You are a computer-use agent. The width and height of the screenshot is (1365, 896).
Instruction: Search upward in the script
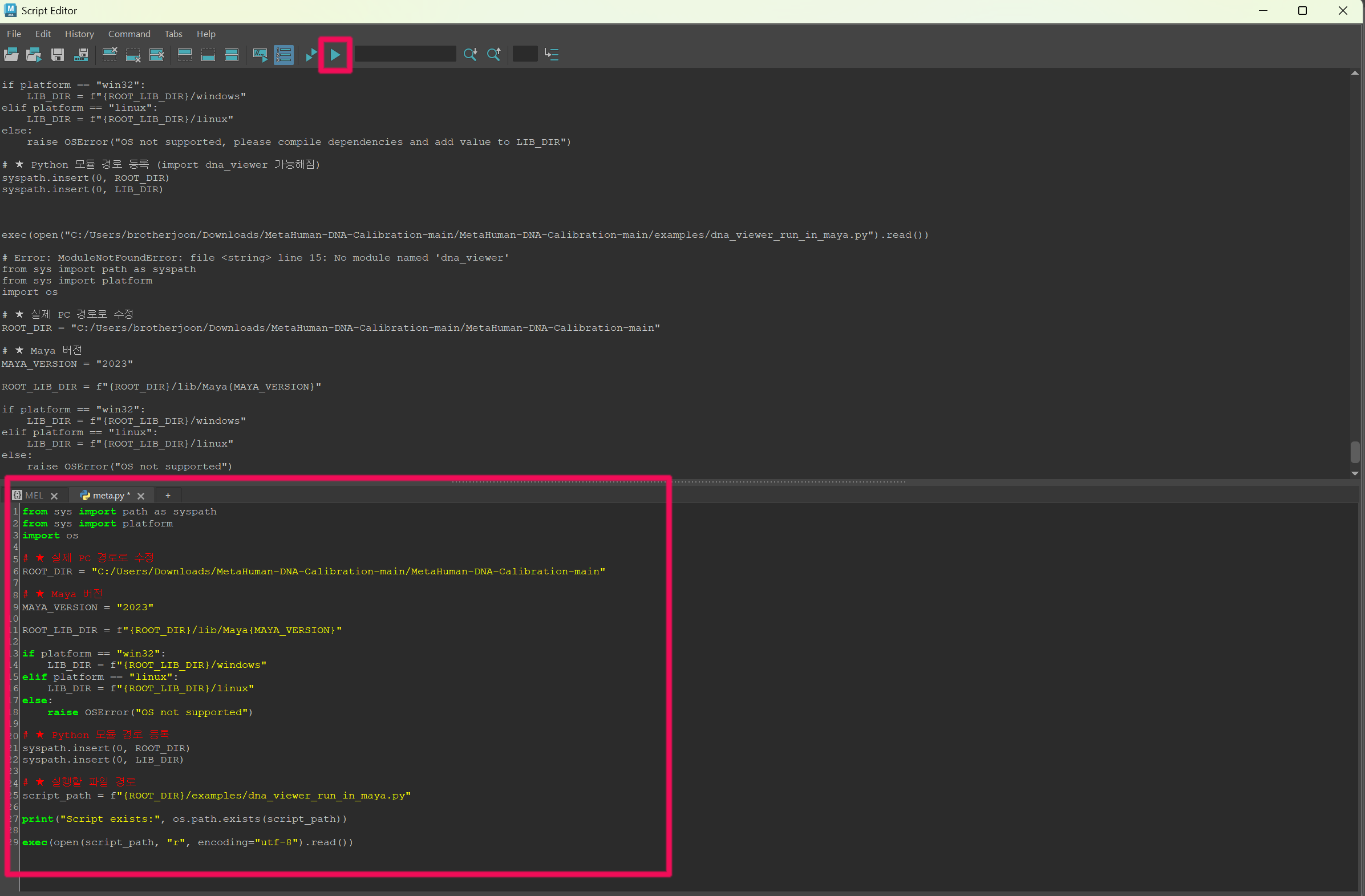(494, 55)
